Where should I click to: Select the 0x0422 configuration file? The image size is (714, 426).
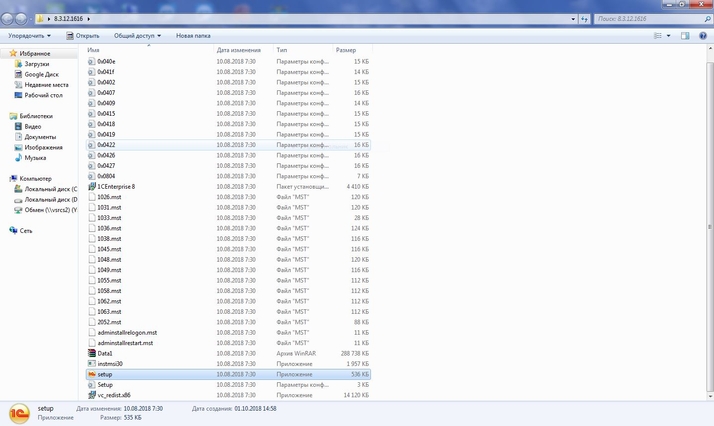[x=106, y=144]
